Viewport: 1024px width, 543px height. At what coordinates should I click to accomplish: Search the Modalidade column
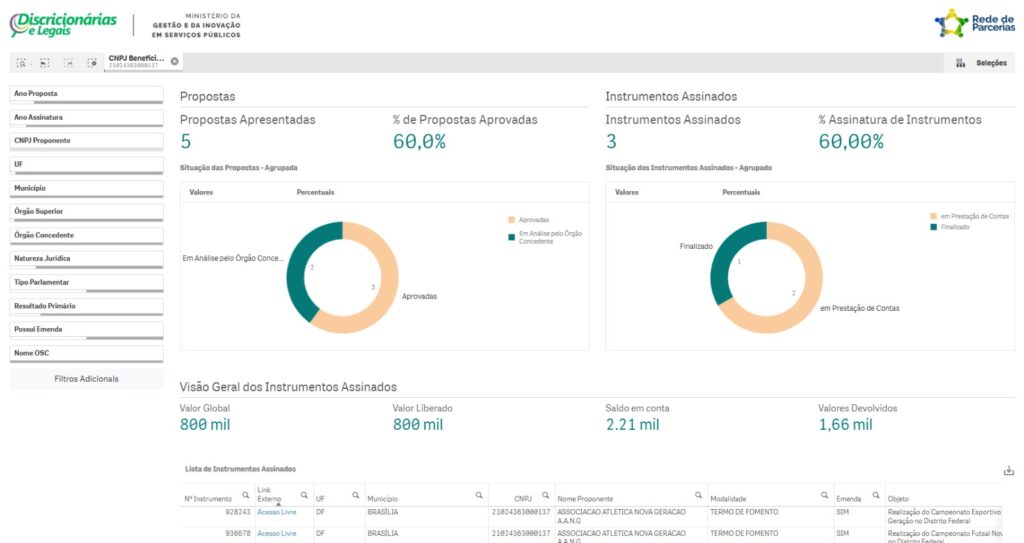tap(824, 495)
